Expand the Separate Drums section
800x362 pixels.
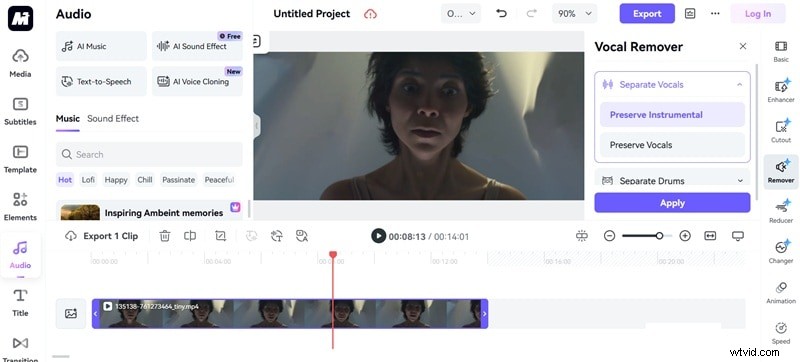coord(740,180)
